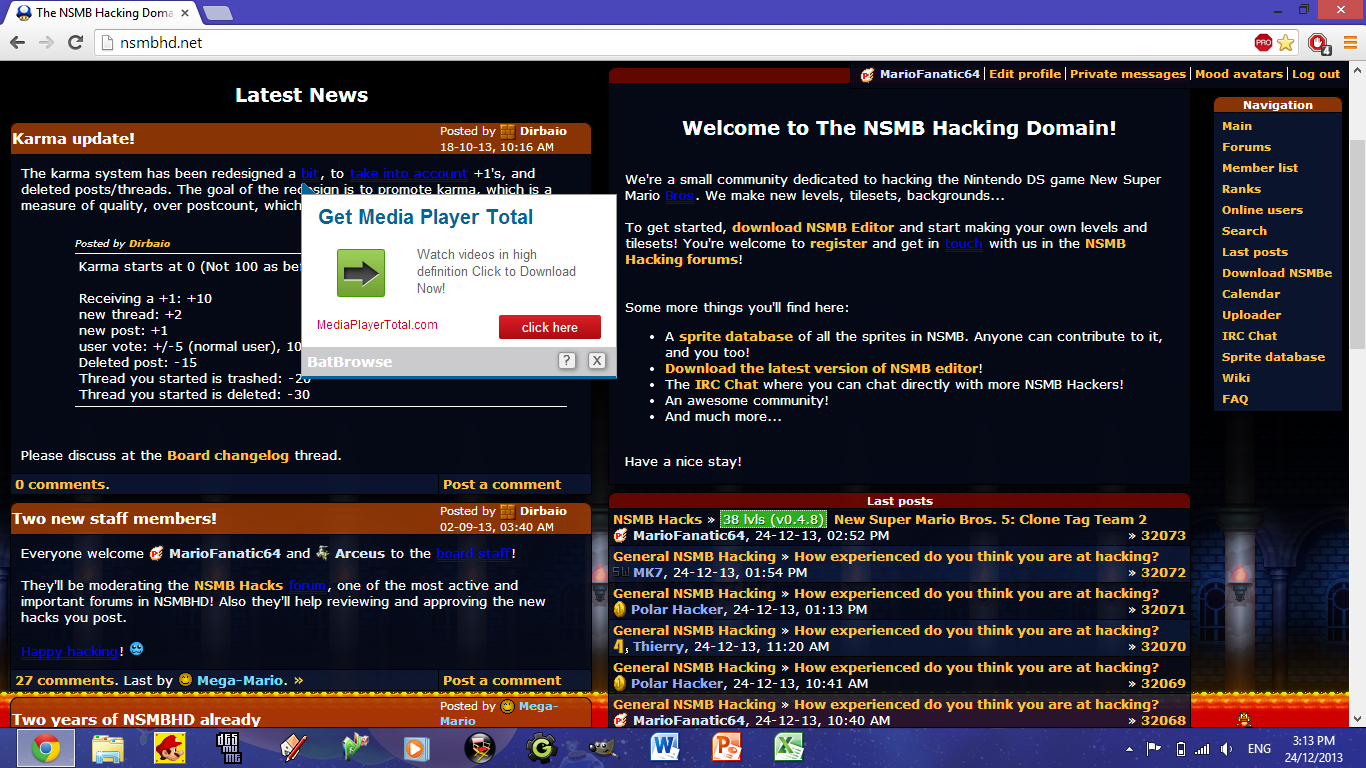Open Thierry's profile in Last posts
This screenshot has width=1366, height=768.
click(x=658, y=646)
